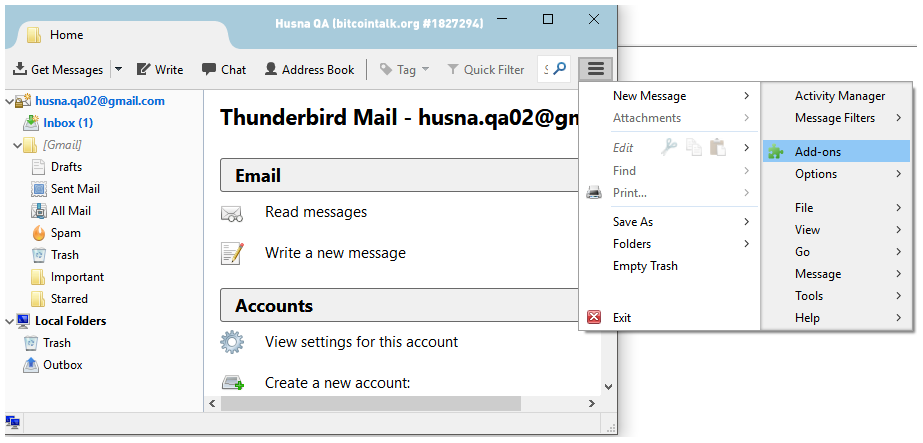The height and width of the screenshot is (443, 923).
Task: Click the notepad pencil icon
Action: [x=232, y=253]
